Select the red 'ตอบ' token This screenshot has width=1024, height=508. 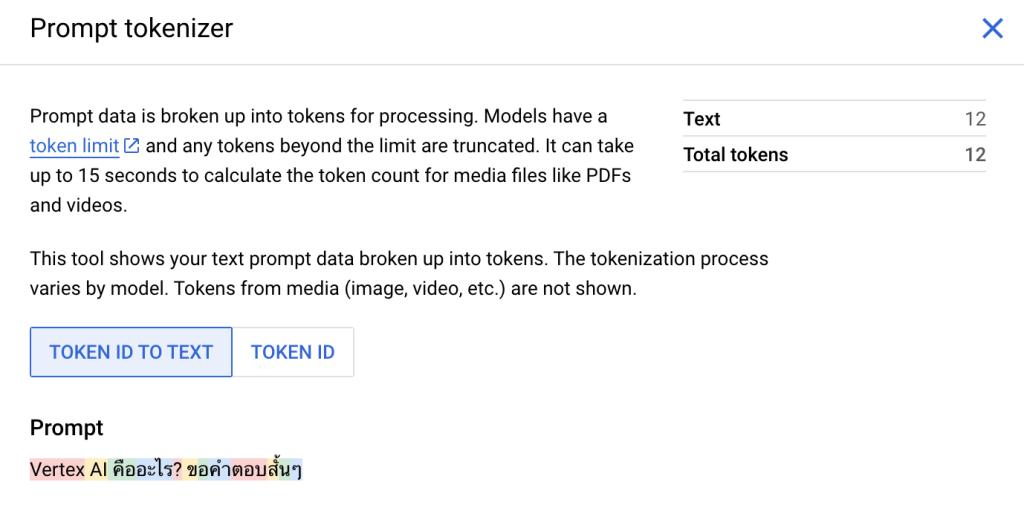(x=249, y=469)
